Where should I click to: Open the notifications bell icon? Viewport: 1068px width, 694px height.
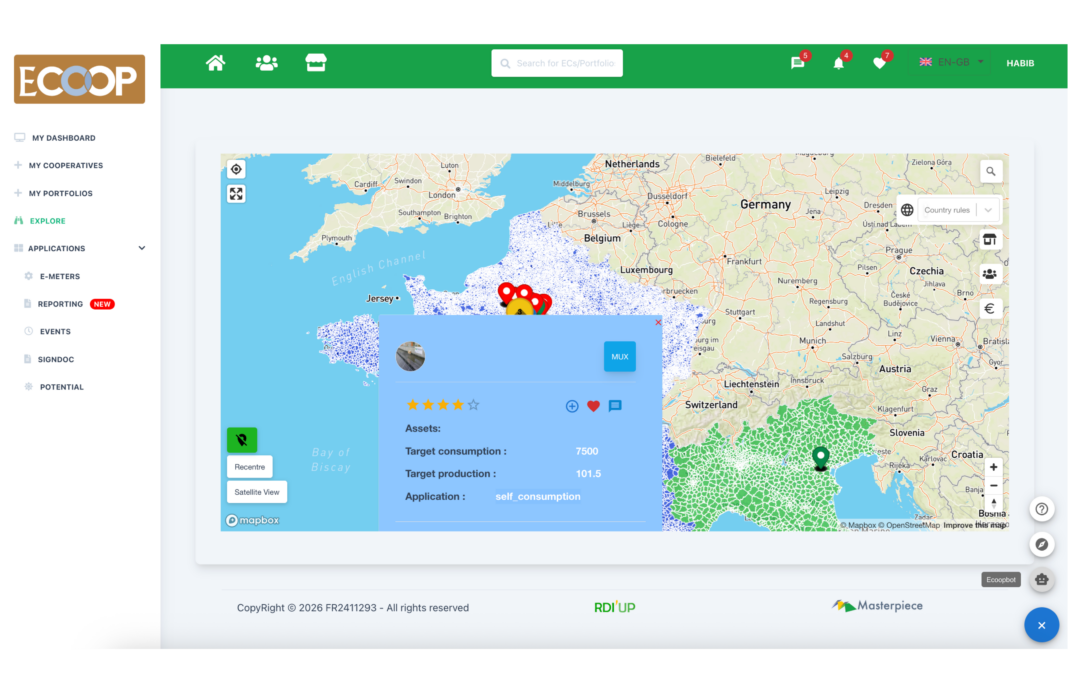coord(838,63)
